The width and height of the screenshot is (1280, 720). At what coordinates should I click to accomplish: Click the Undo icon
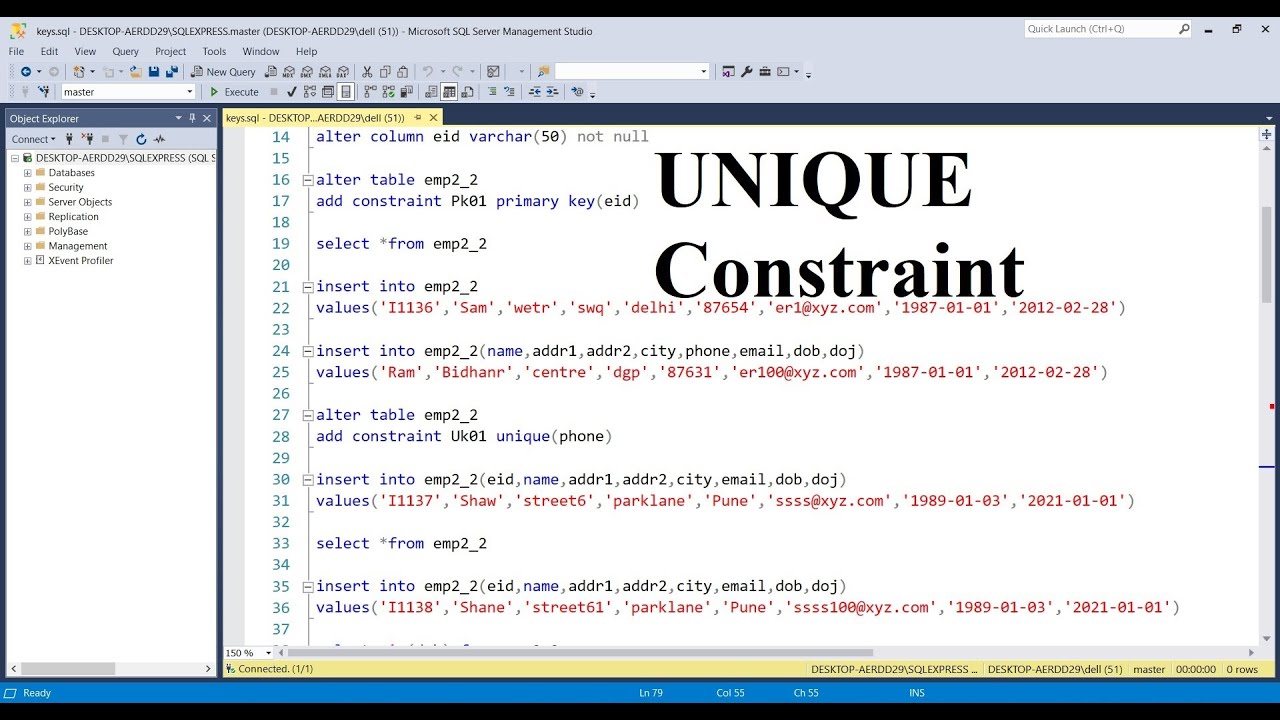click(x=428, y=72)
